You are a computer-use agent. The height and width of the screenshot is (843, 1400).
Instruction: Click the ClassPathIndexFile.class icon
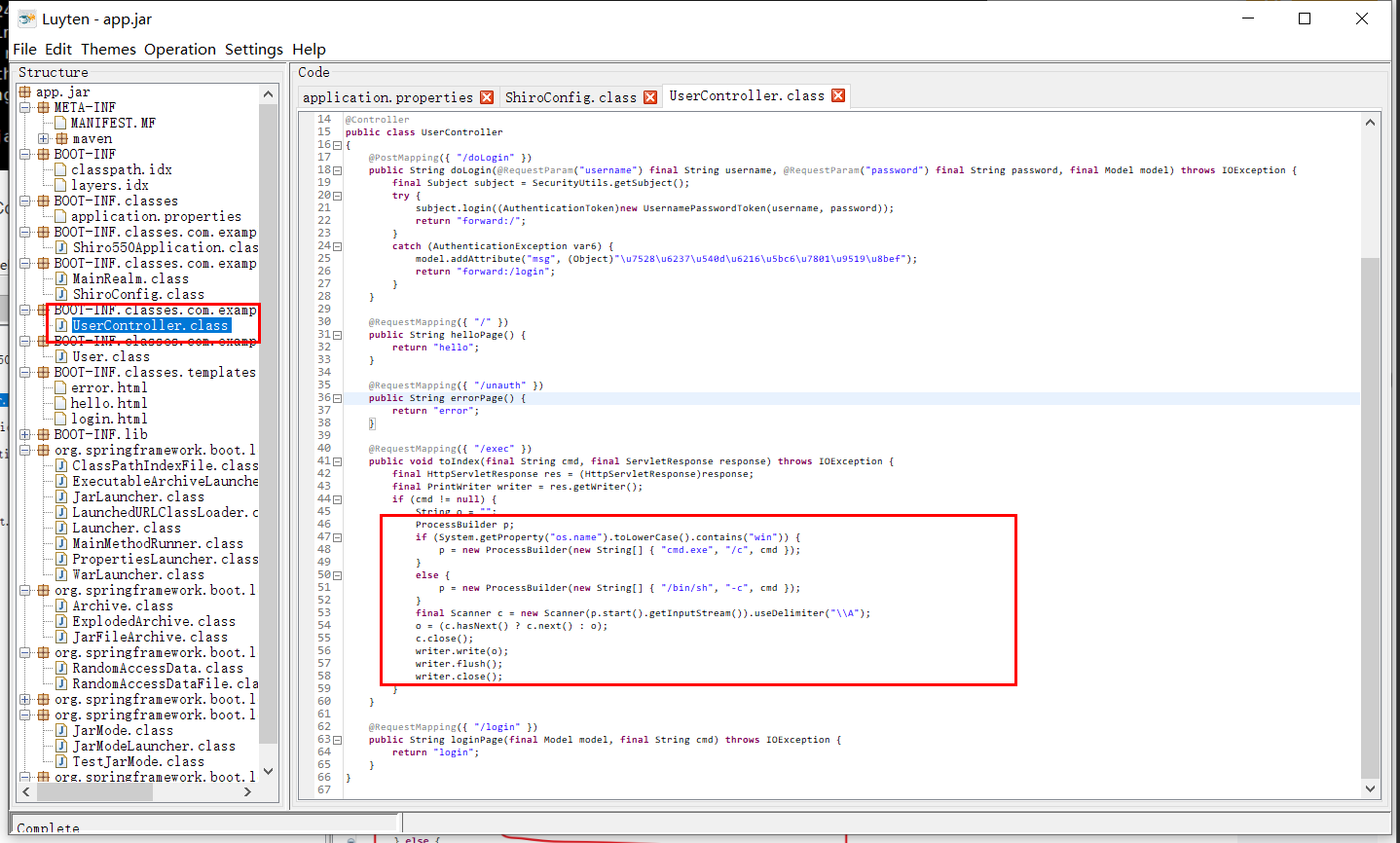[61, 465]
